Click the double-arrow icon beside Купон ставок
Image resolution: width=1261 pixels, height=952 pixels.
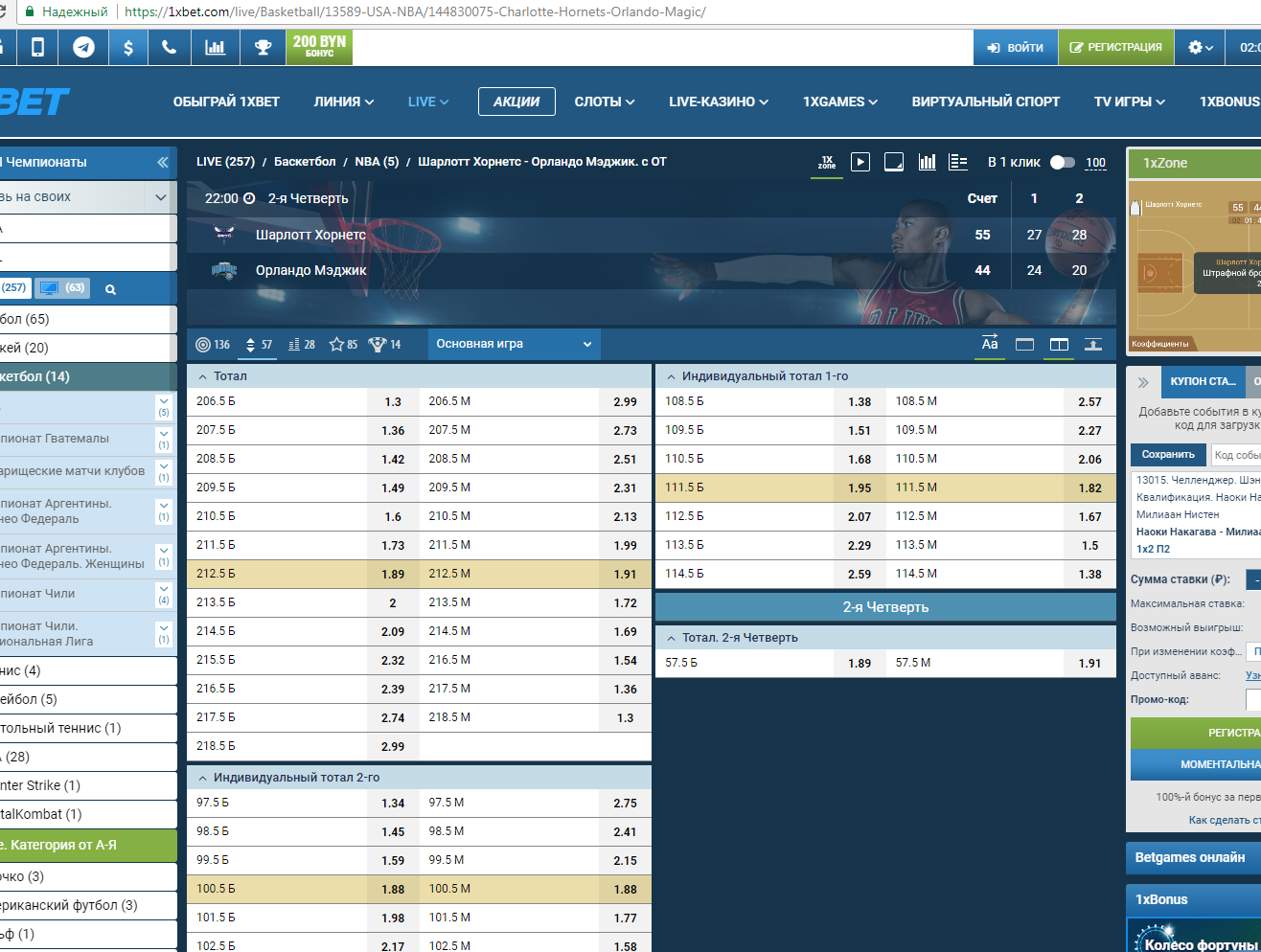[x=1143, y=382]
